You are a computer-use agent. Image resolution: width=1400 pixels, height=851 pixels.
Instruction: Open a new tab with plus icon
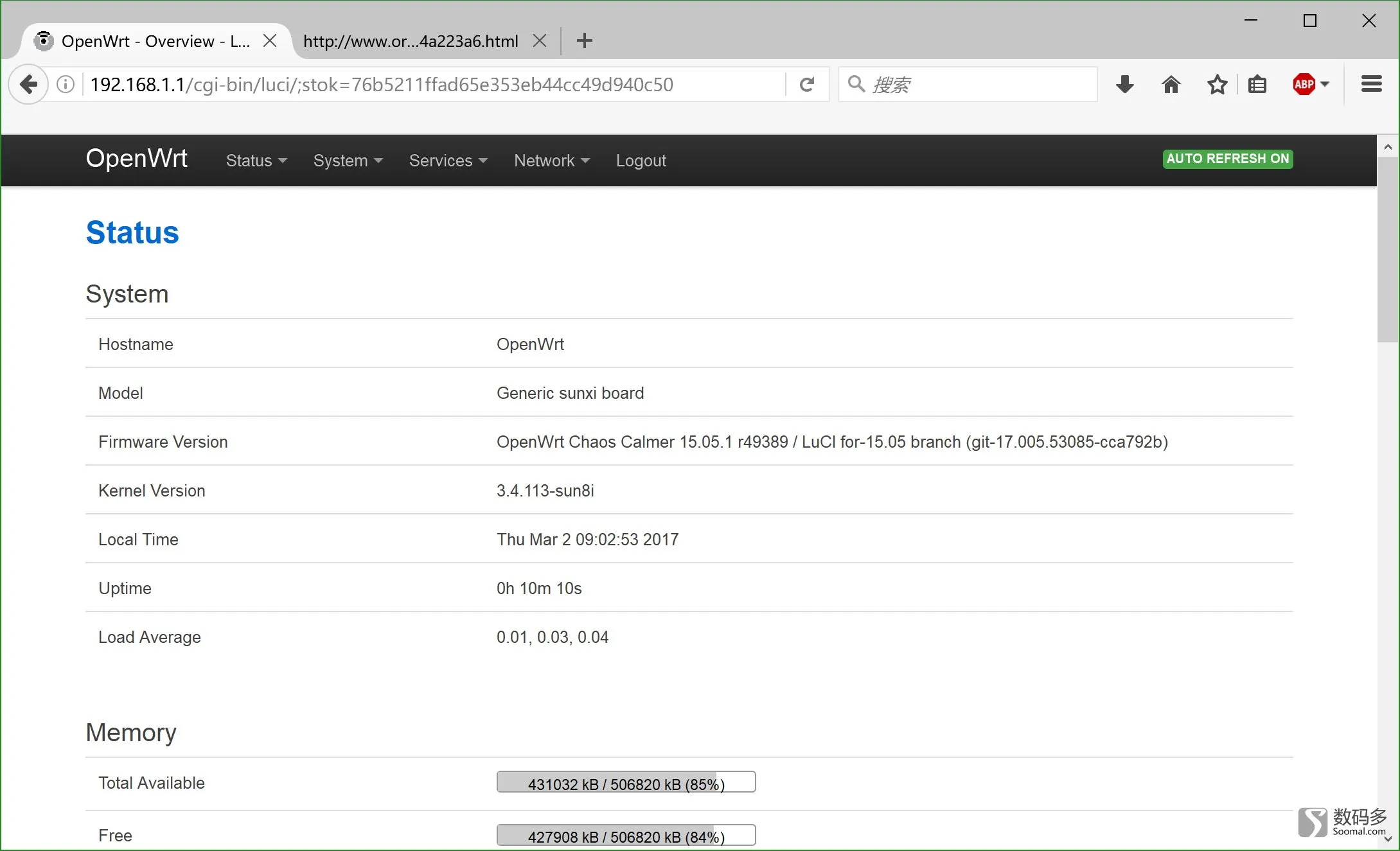(x=584, y=41)
